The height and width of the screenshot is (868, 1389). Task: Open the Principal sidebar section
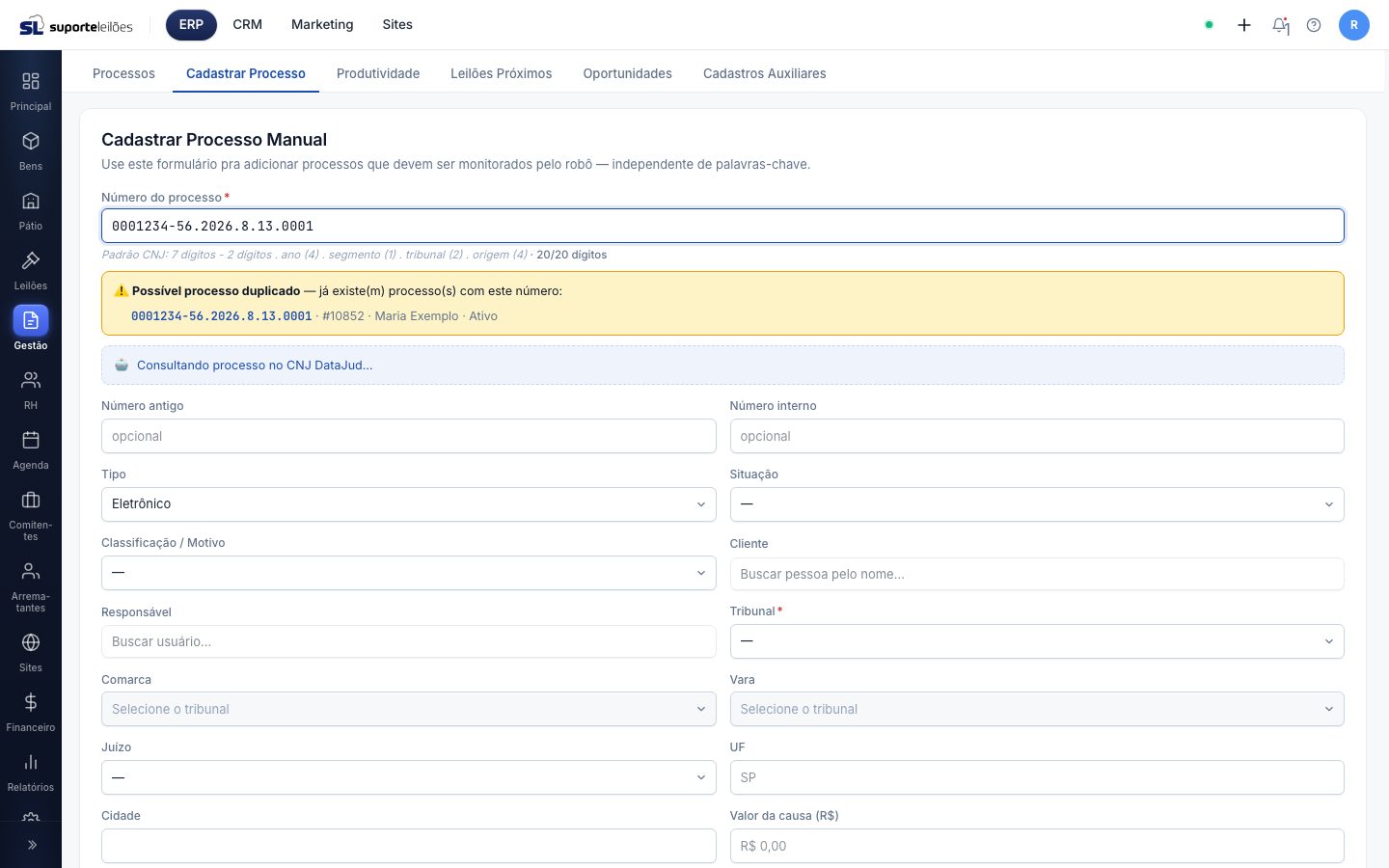point(31,91)
